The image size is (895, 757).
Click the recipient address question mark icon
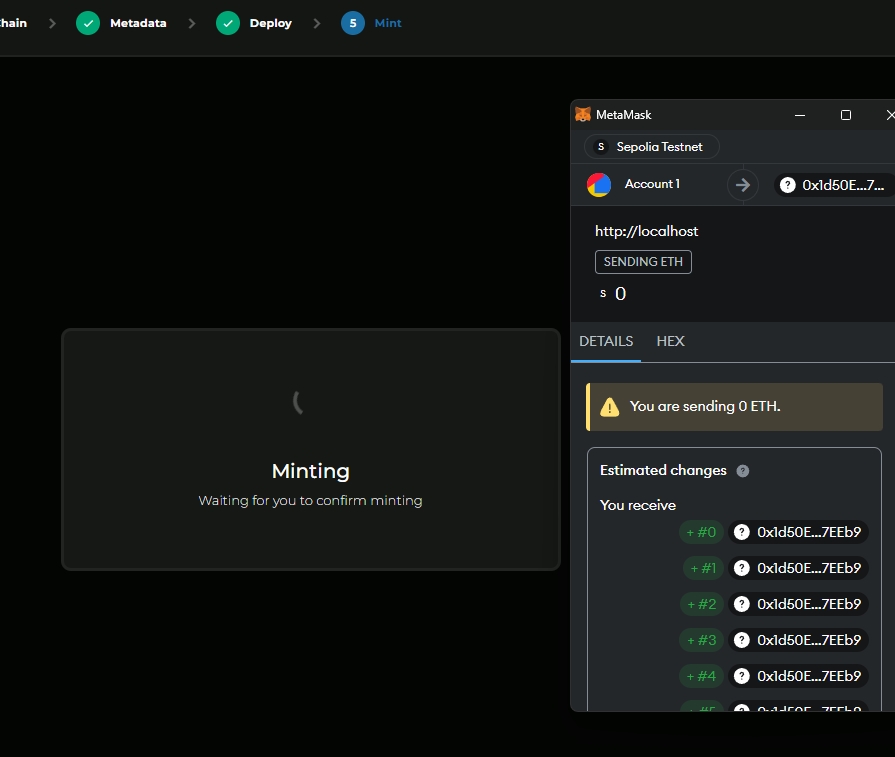(x=788, y=185)
